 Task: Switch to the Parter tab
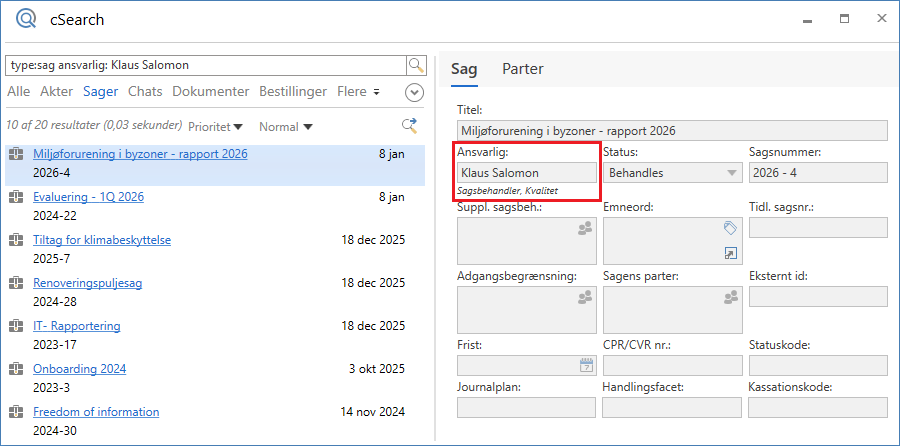tap(522, 69)
